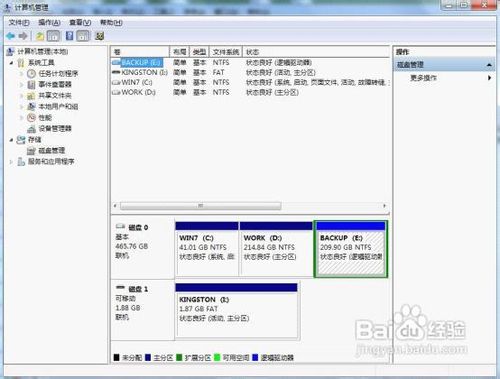The height and width of the screenshot is (379, 500).
Task: Click the 设备管理器 icon
Action: coord(31,129)
